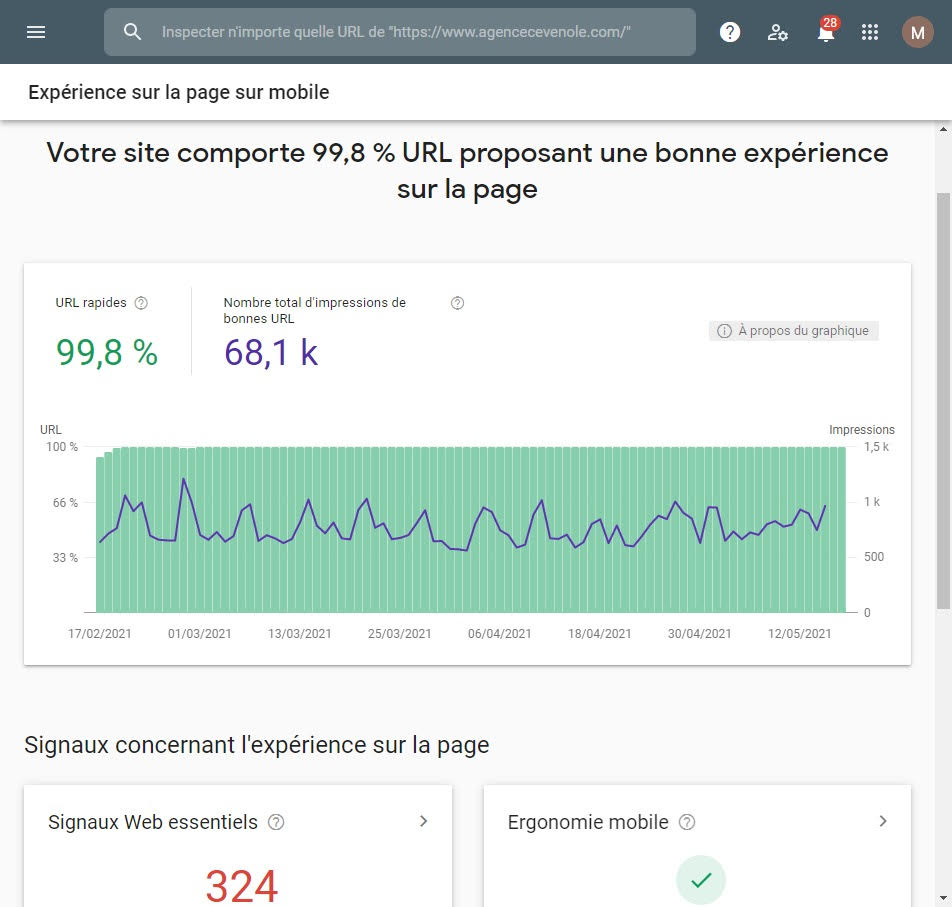Open the account avatar M
The width and height of the screenshot is (952, 907).
(x=917, y=32)
